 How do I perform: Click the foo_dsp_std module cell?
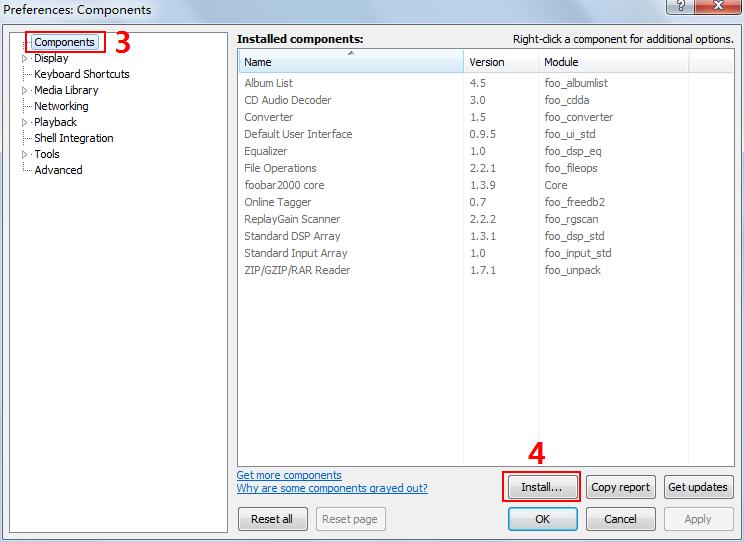(x=574, y=236)
